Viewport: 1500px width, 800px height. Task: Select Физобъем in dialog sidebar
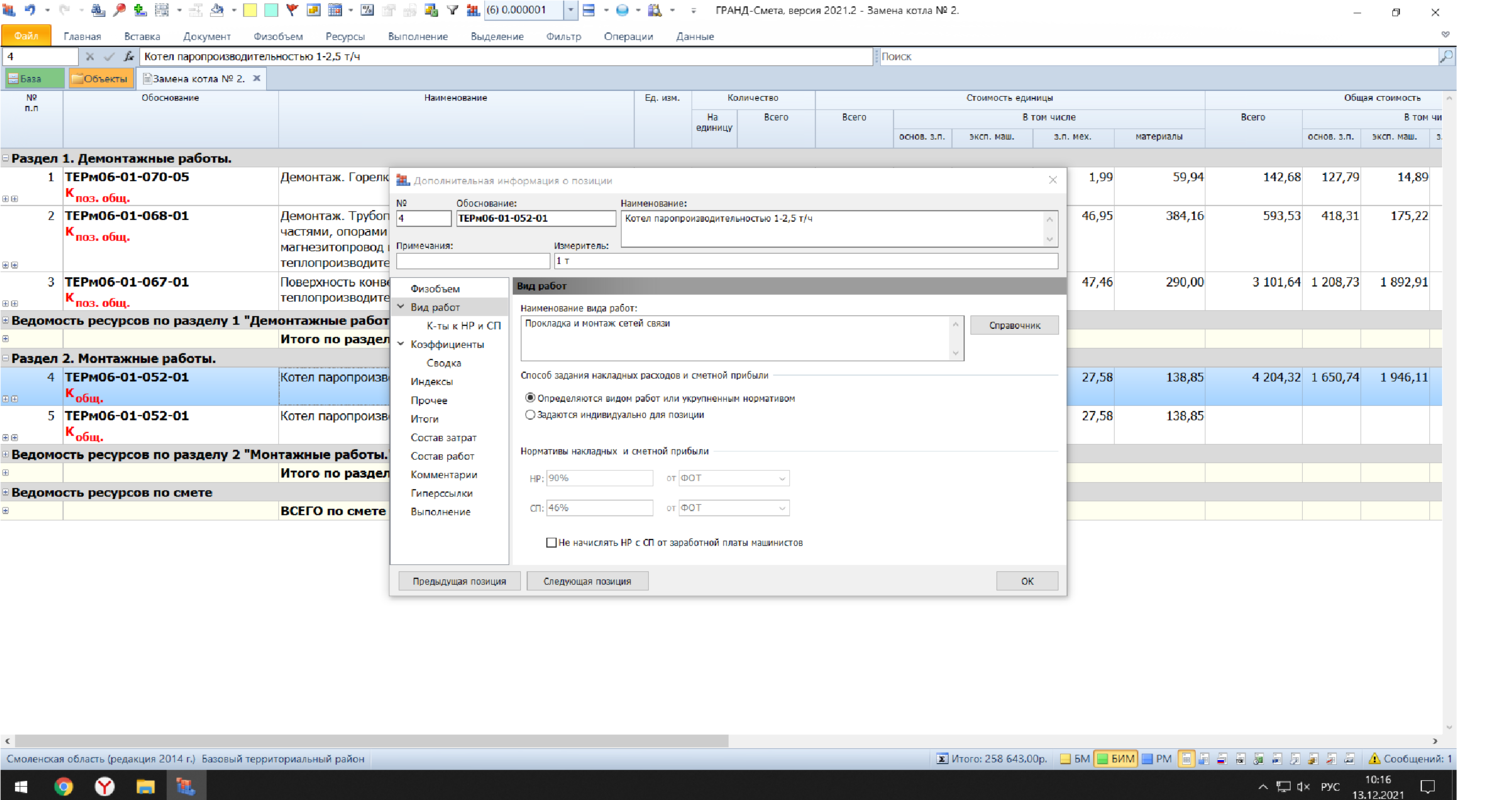tap(435, 289)
